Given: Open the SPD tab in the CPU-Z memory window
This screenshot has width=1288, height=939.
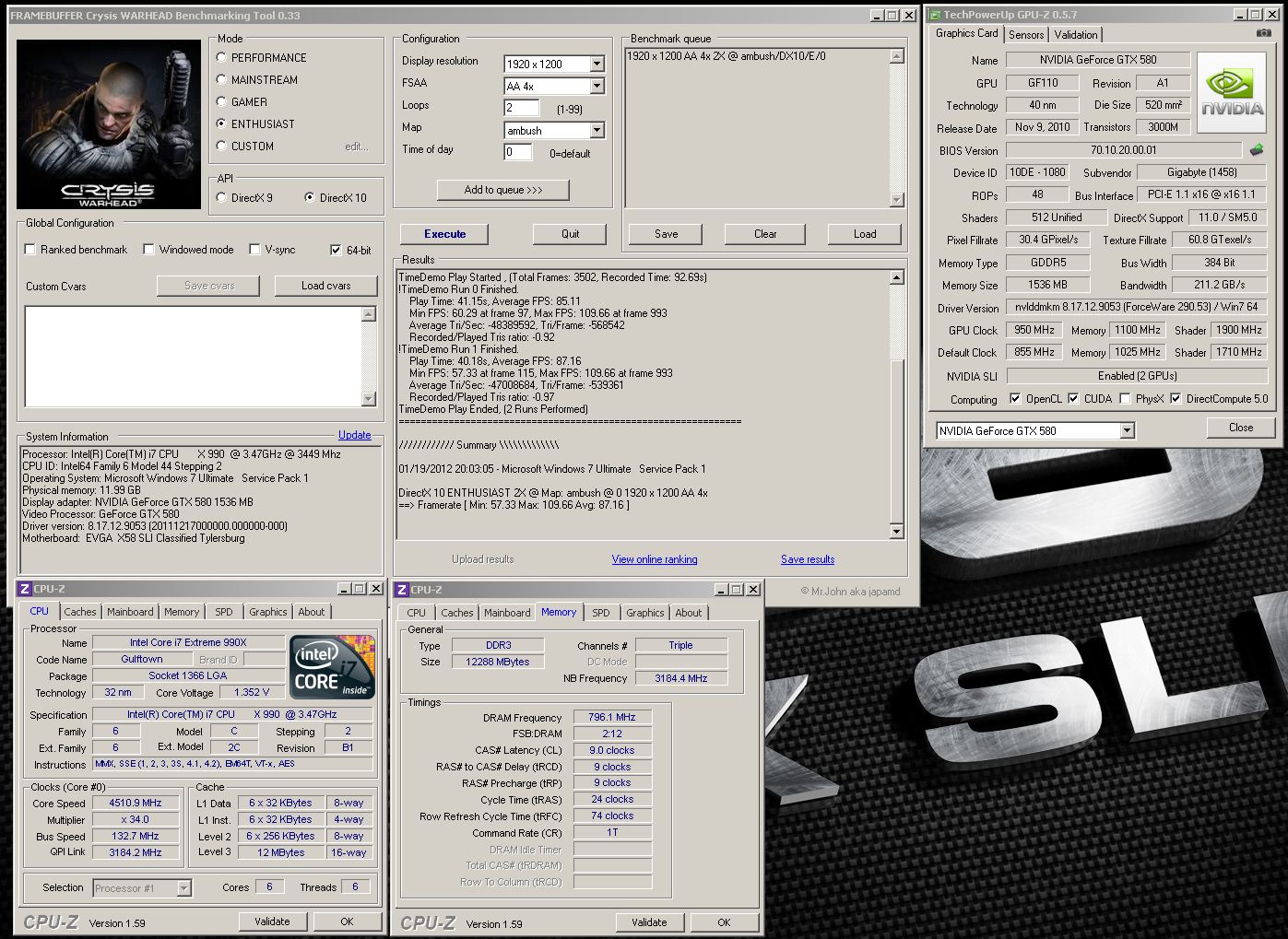Looking at the screenshot, I should point(600,613).
